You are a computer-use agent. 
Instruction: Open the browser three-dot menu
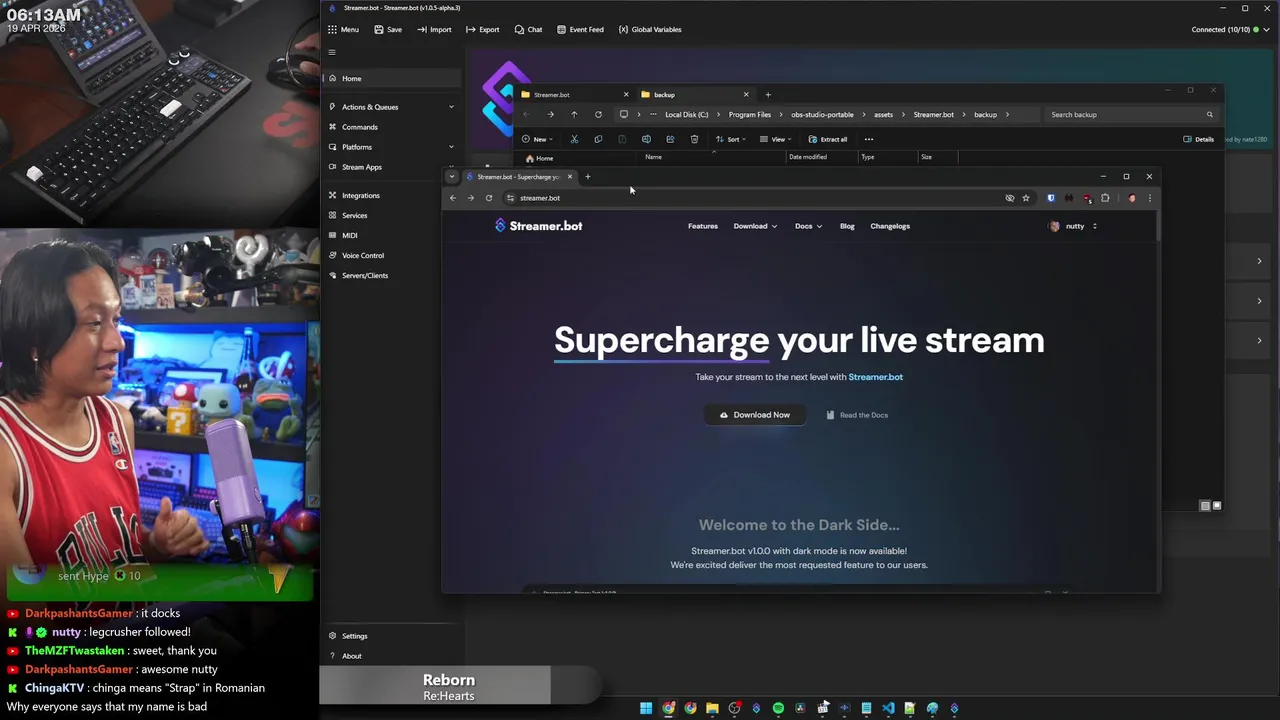pyautogui.click(x=1150, y=198)
